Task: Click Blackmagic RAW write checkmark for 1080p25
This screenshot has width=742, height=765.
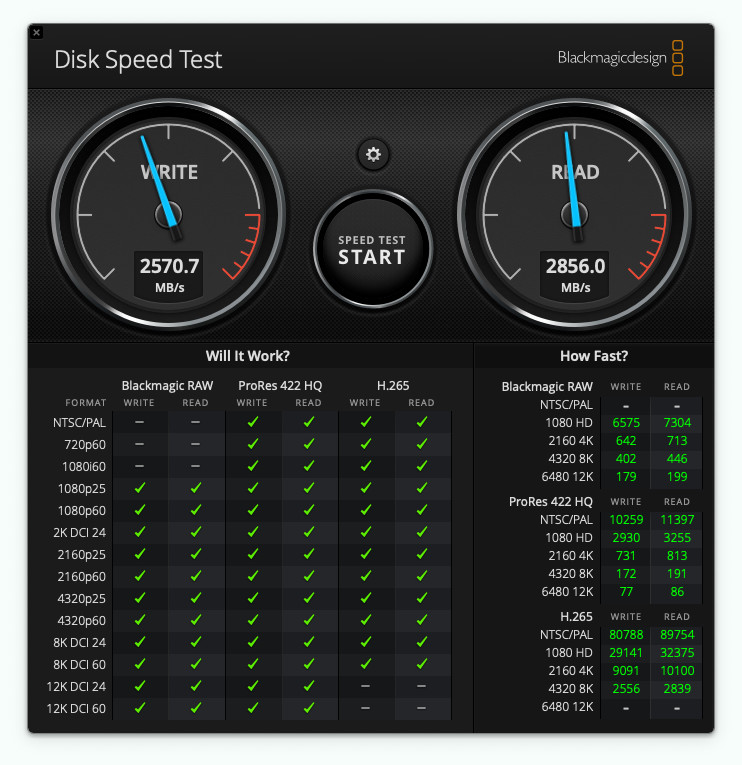Action: point(140,488)
